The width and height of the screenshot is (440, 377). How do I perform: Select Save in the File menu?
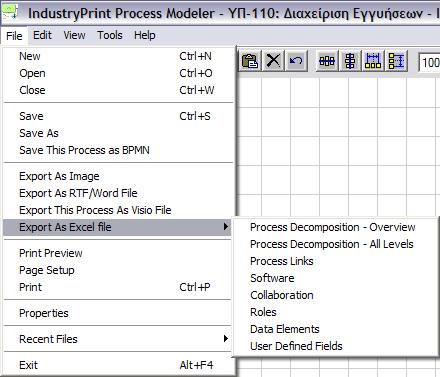[117, 116]
